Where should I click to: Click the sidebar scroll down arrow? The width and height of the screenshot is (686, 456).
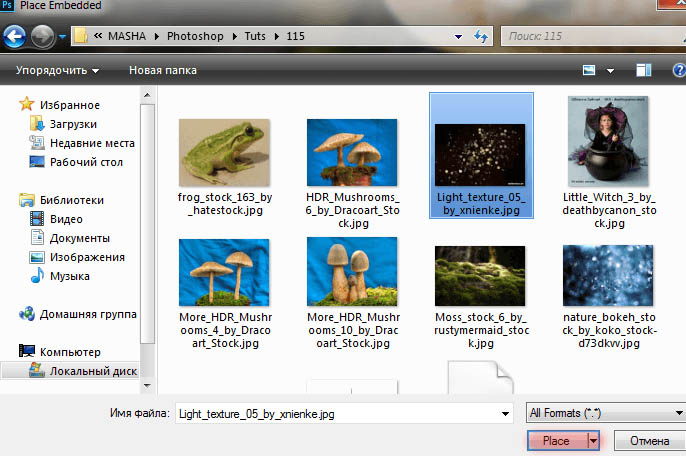click(x=147, y=386)
